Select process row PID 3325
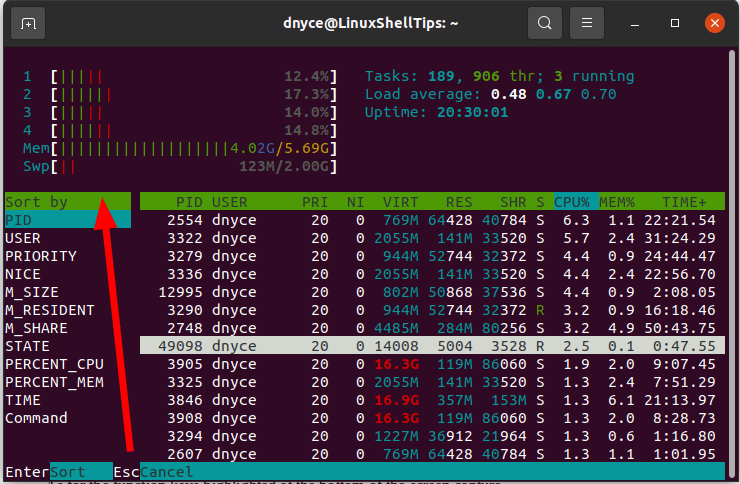Image resolution: width=740 pixels, height=484 pixels. pyautogui.click(x=432, y=382)
